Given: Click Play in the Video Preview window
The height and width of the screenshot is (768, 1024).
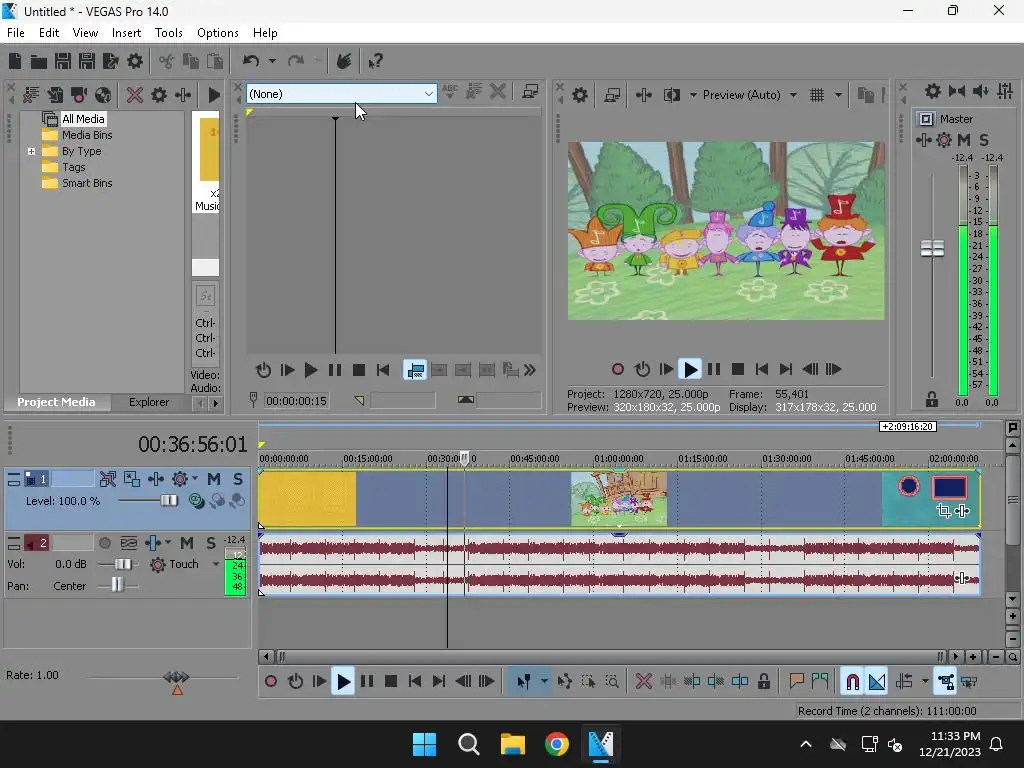Looking at the screenshot, I should 690,370.
